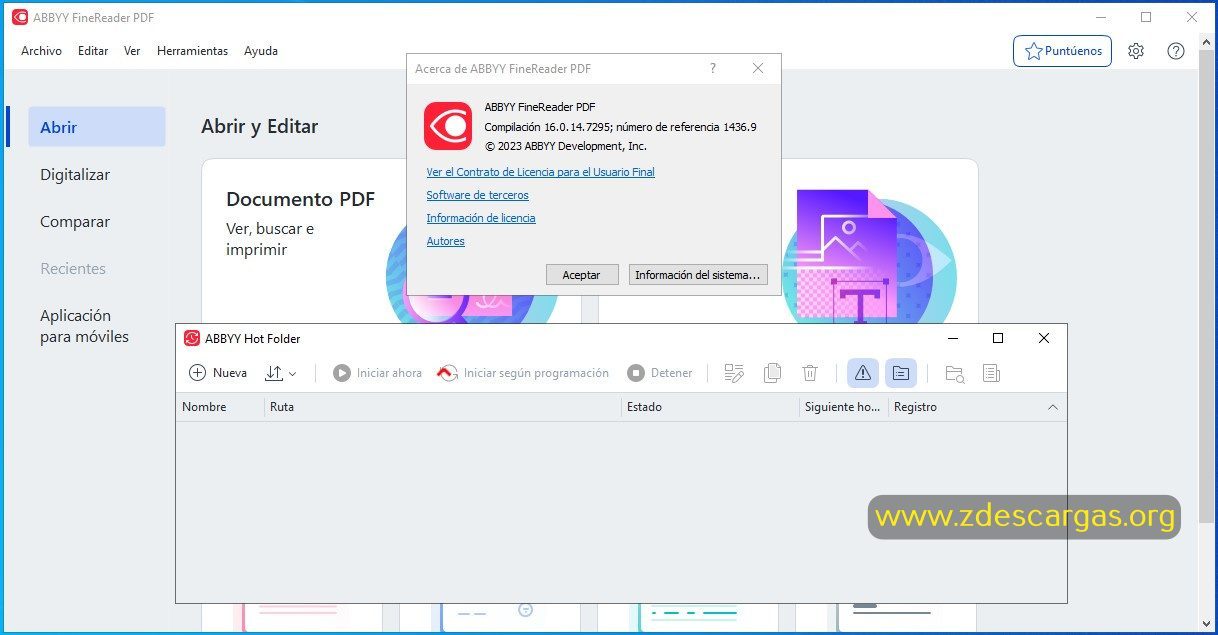Open the Autores link
The image size is (1218, 635).
click(445, 241)
